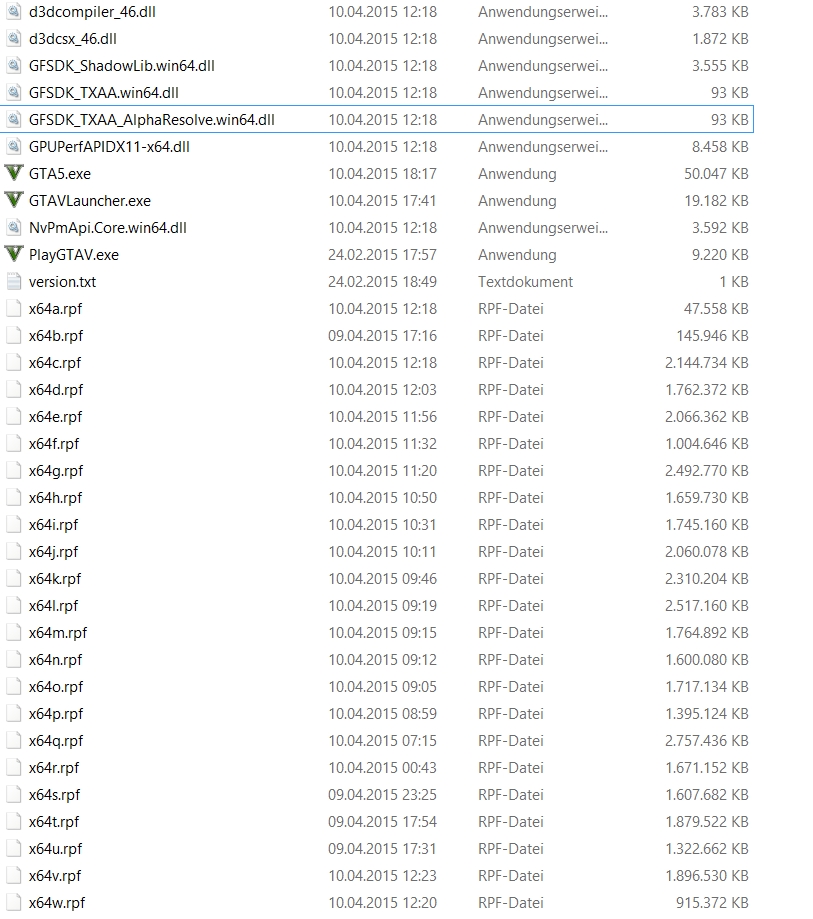Click the x64b.rpf file icon

(13, 335)
